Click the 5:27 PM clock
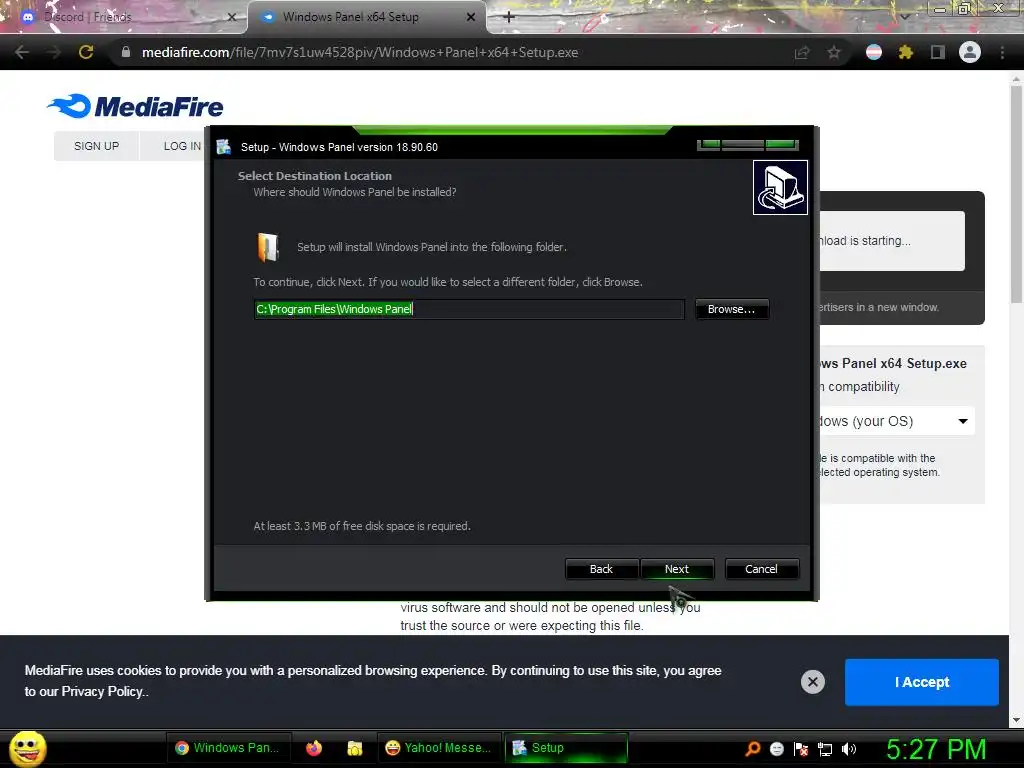 pos(936,748)
